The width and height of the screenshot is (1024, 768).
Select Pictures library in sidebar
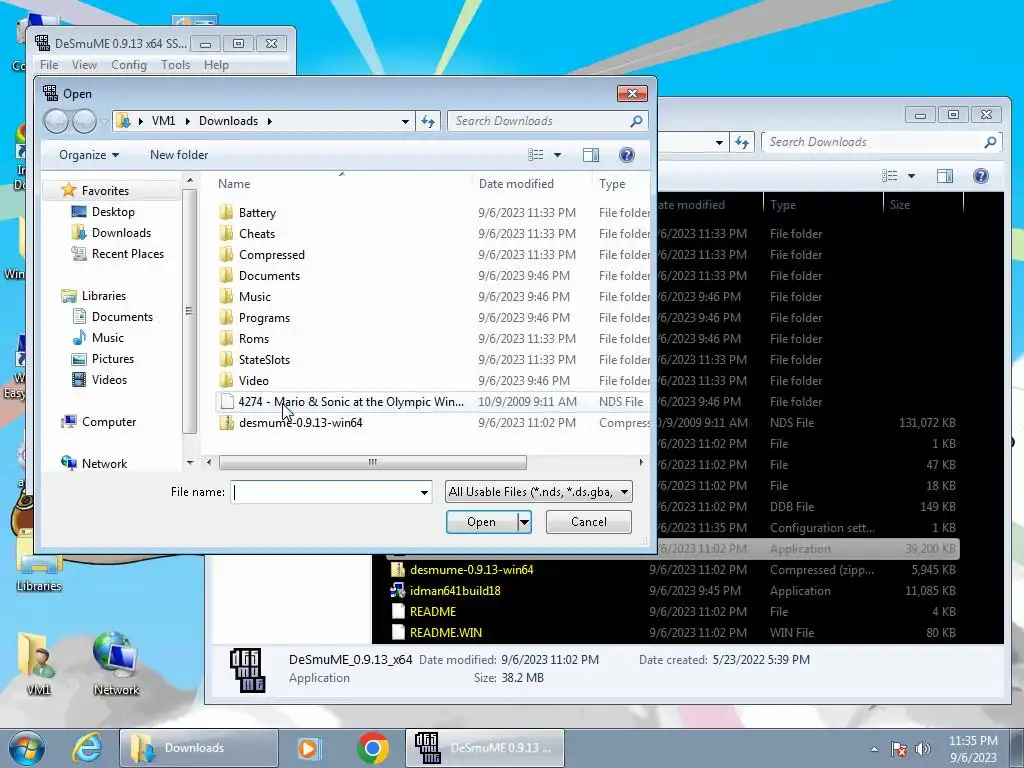(x=112, y=359)
